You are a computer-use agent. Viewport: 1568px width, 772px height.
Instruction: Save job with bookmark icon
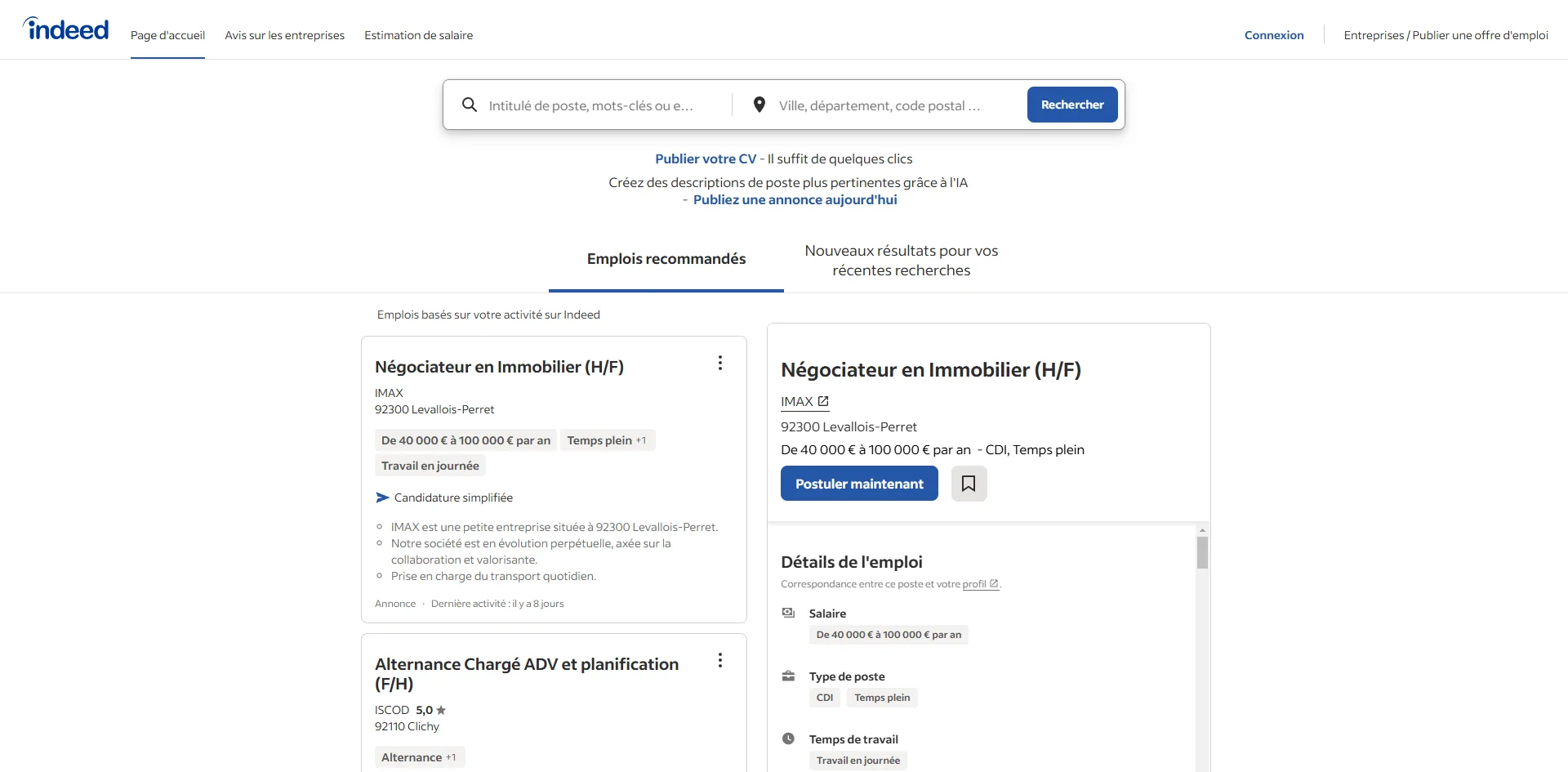969,484
